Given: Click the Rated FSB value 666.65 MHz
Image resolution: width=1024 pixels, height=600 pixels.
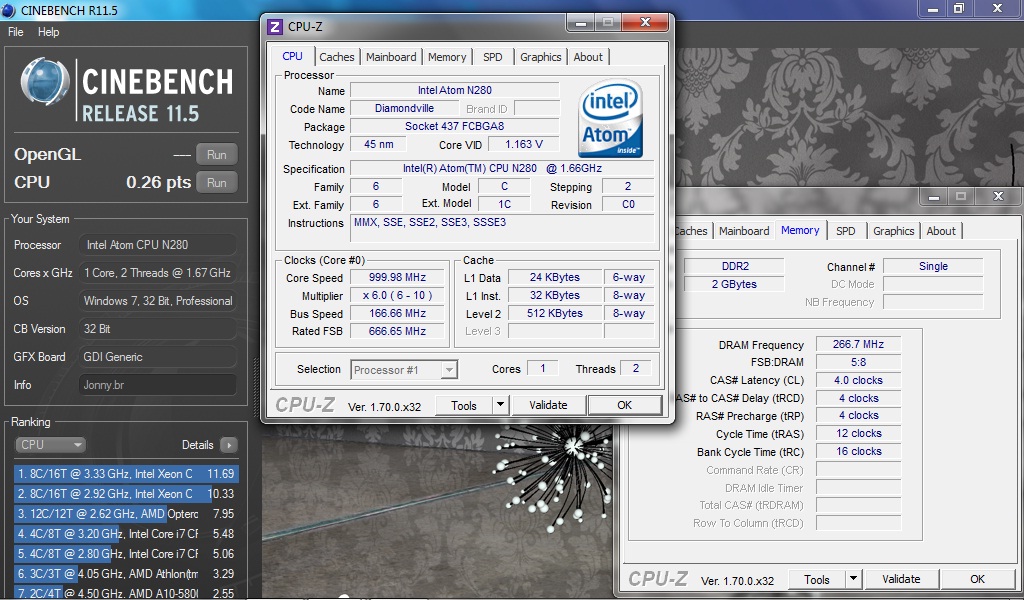Looking at the screenshot, I should [x=397, y=331].
